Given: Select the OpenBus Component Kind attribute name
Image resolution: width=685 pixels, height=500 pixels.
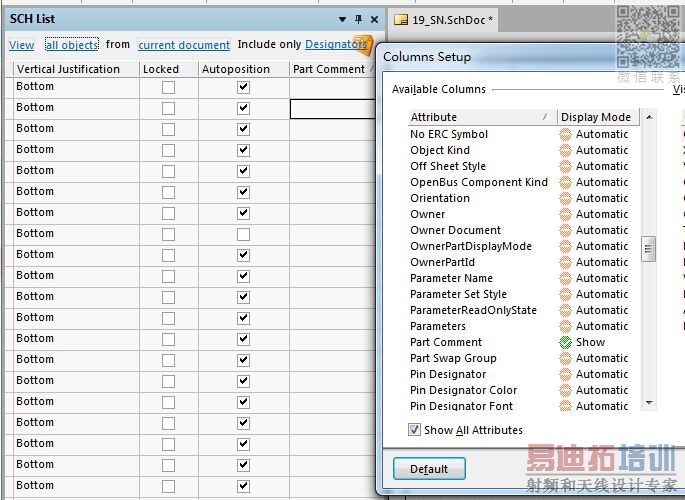Looking at the screenshot, I should (x=478, y=182).
